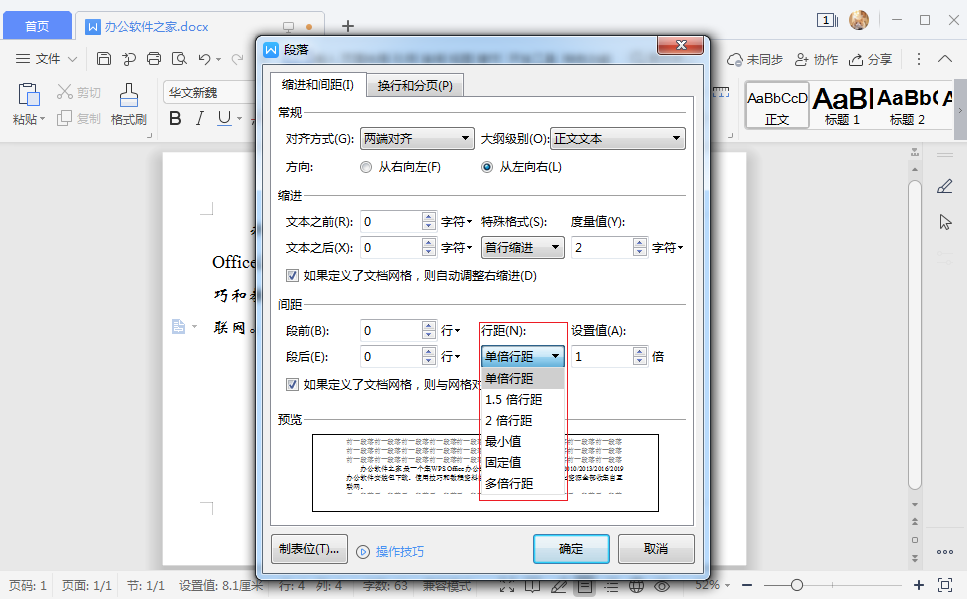Click the 制表位(T)... button

click(309, 549)
